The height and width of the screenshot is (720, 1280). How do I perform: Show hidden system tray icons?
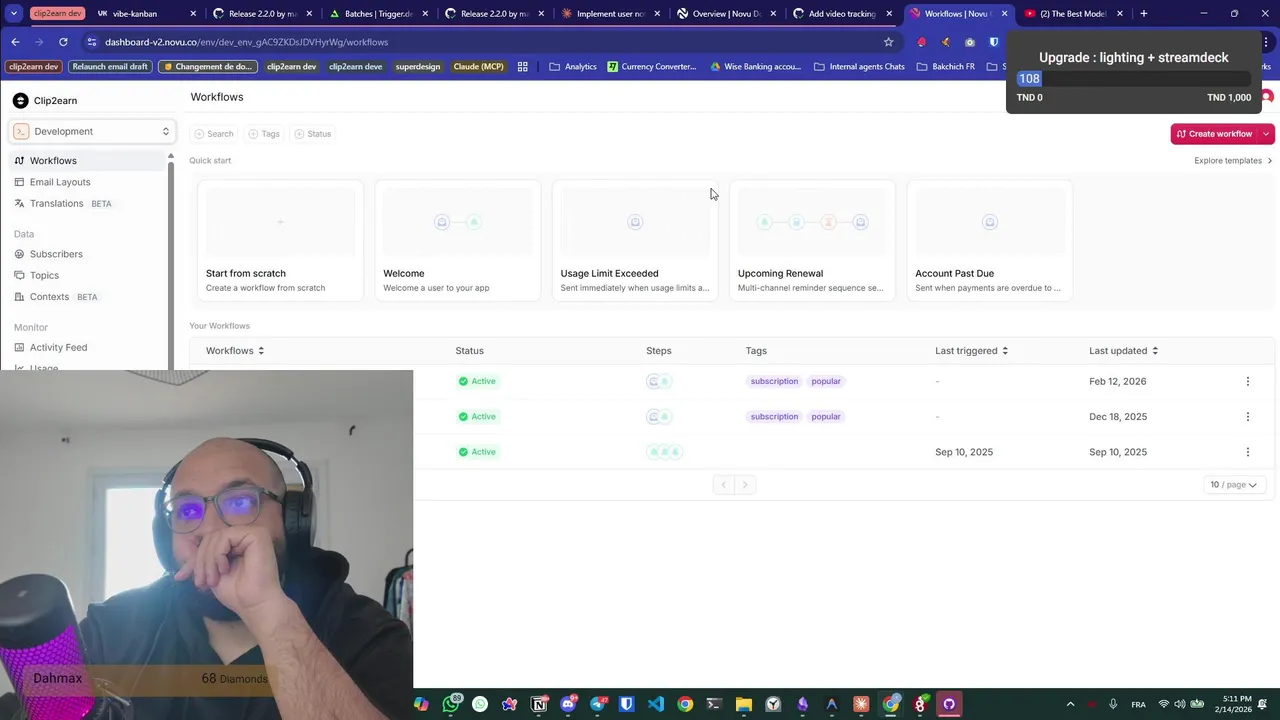pyautogui.click(x=1070, y=704)
